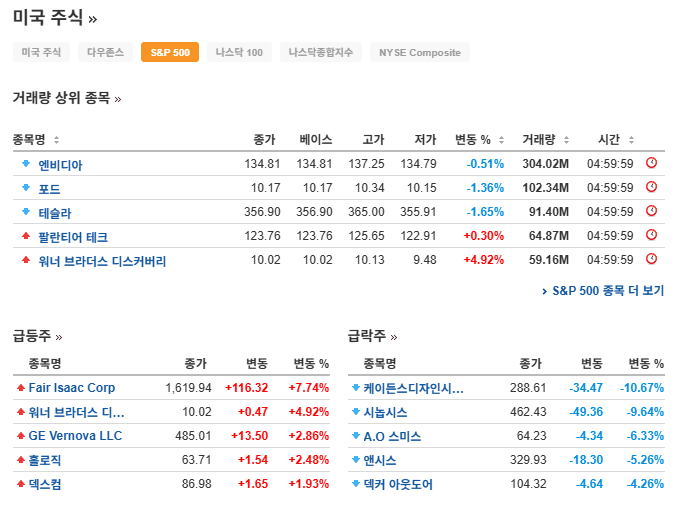Viewport: 675px width, 510px height.
Task: Open 미국 주식 heading link
Action: (x=55, y=18)
